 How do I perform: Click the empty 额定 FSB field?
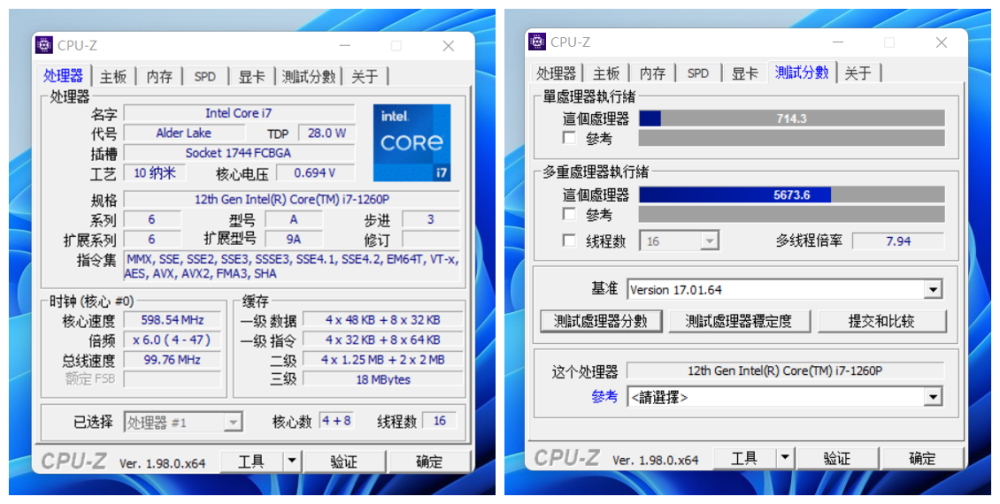pos(172,379)
